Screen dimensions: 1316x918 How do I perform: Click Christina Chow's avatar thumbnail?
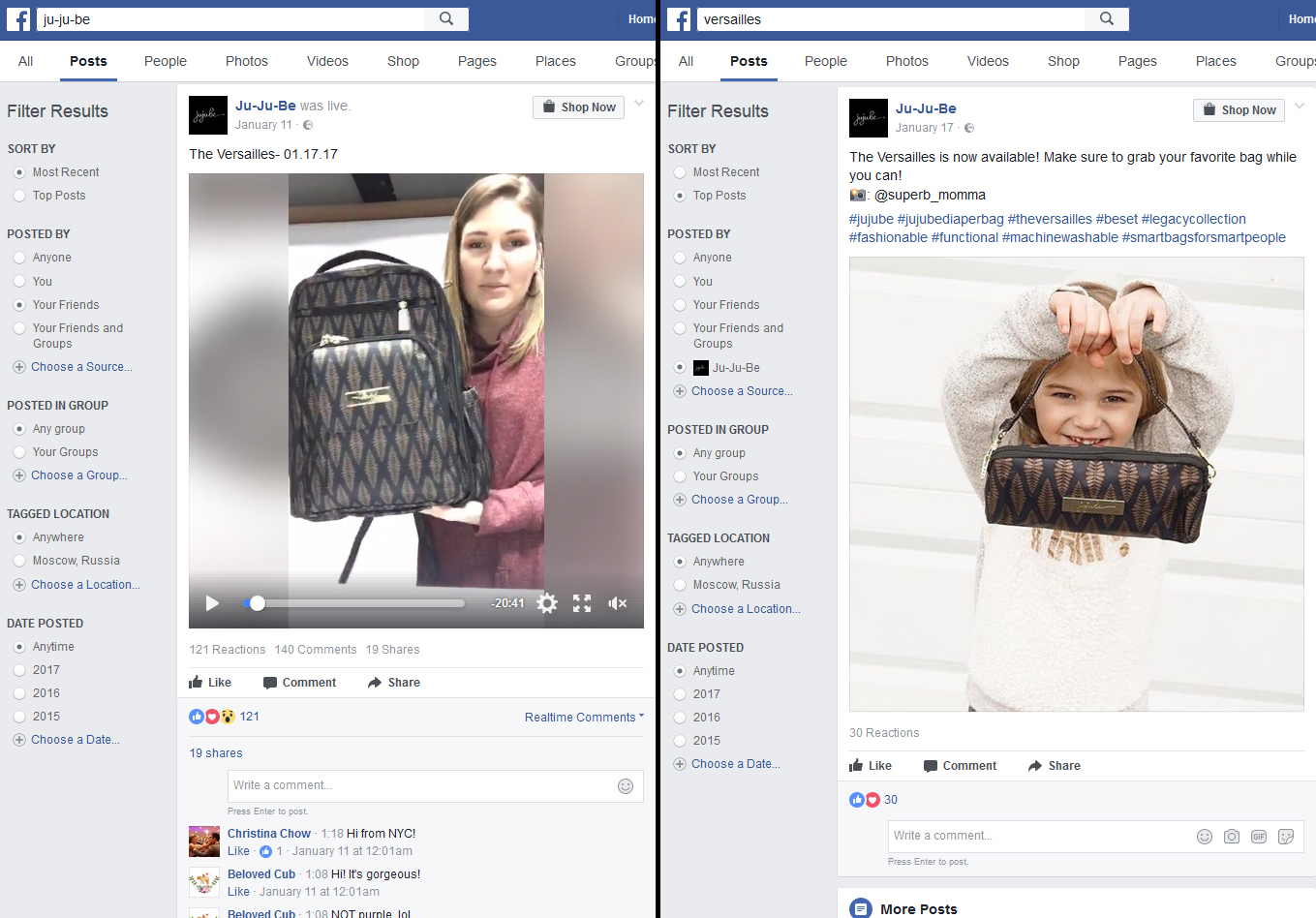pos(204,841)
